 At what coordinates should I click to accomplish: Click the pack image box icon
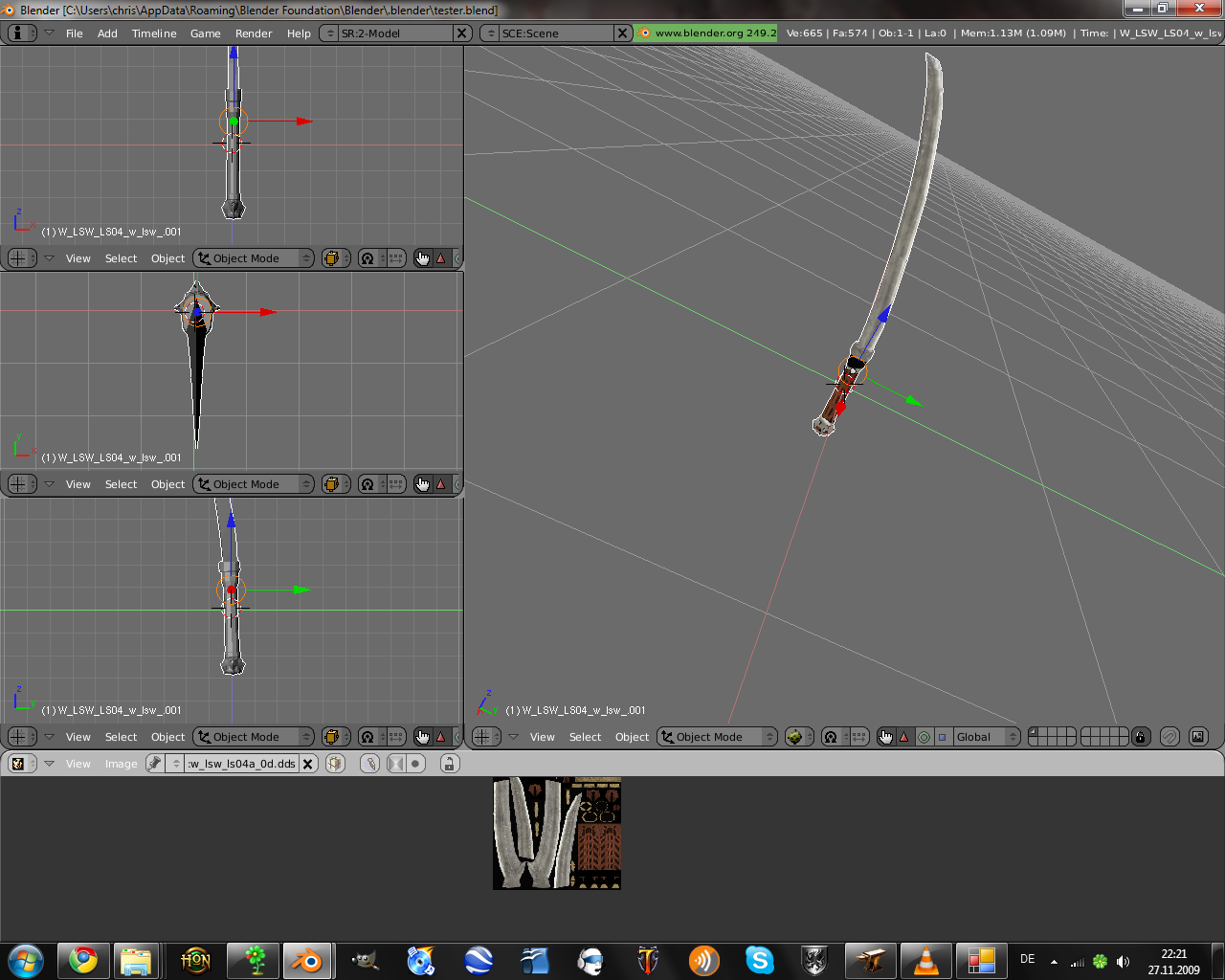[335, 764]
